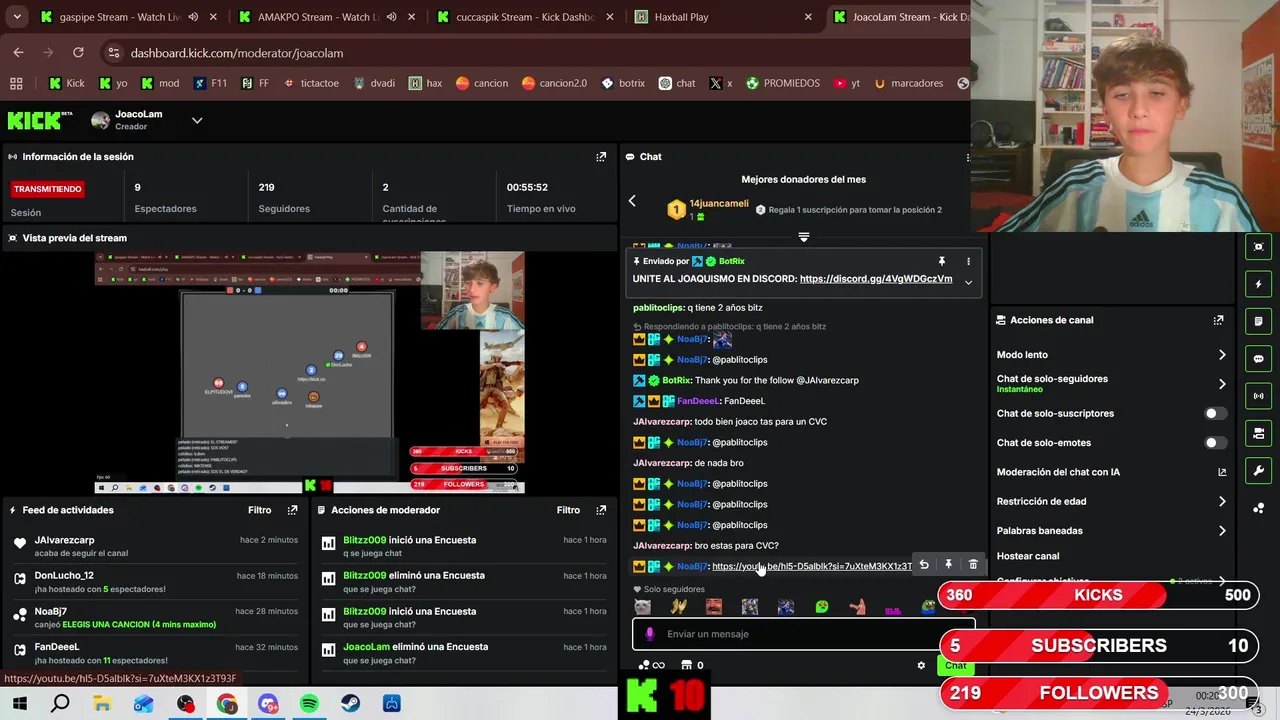The image size is (1280, 720).
Task: Collapse the top donors leaderboard handle
Action: point(803,238)
